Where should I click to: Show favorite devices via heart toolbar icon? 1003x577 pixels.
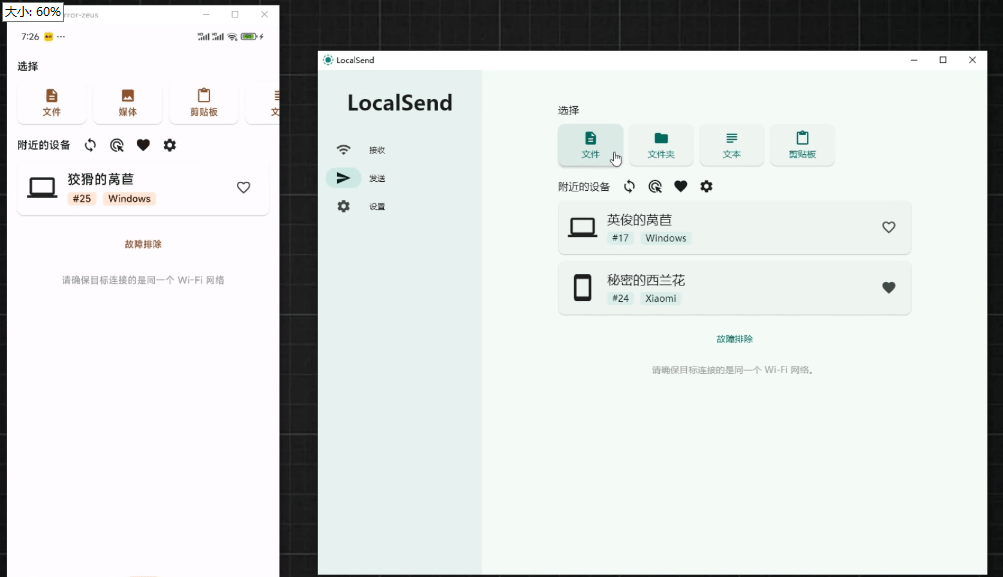click(x=681, y=186)
